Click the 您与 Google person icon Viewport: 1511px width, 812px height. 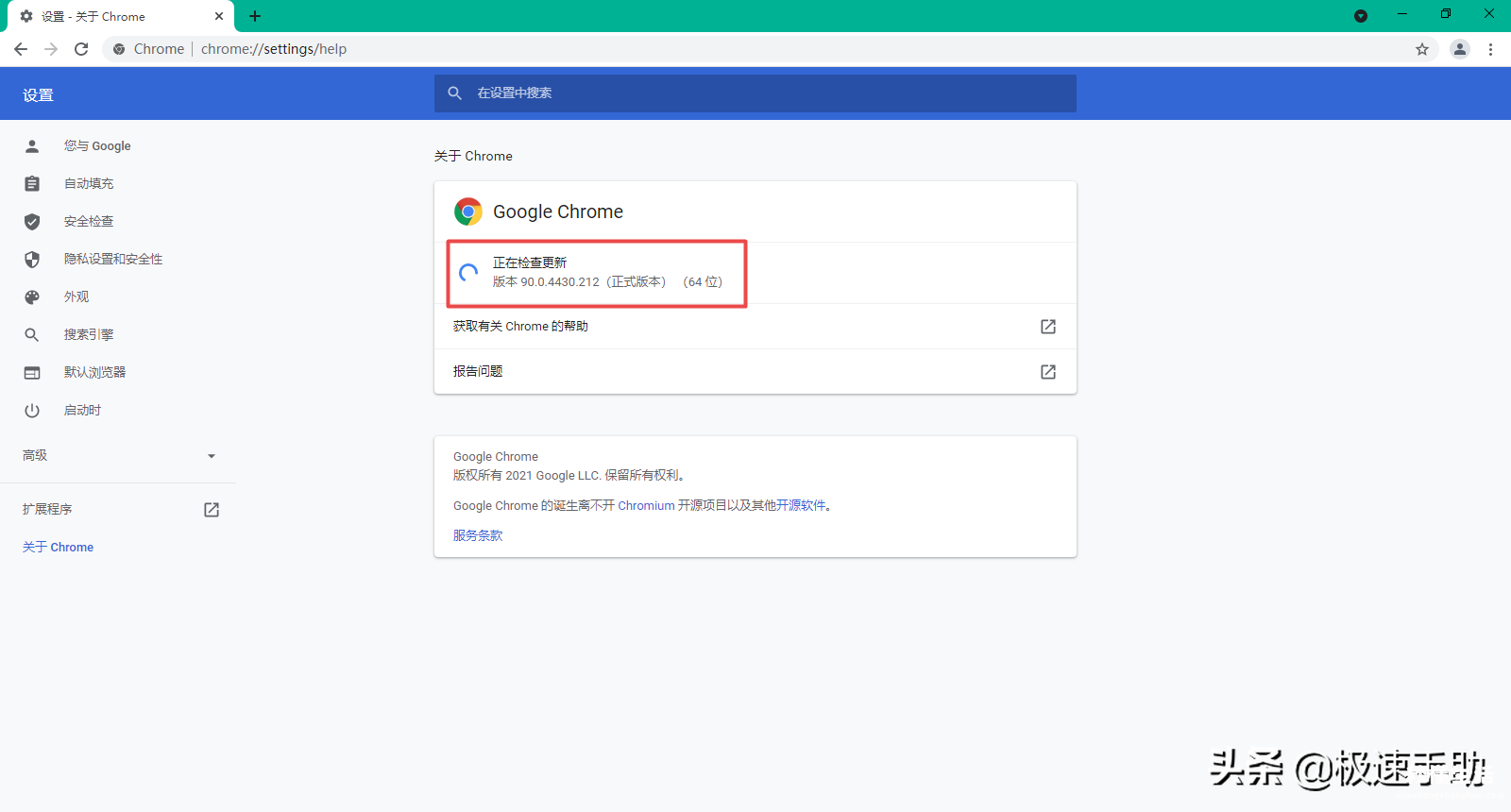tap(32, 146)
